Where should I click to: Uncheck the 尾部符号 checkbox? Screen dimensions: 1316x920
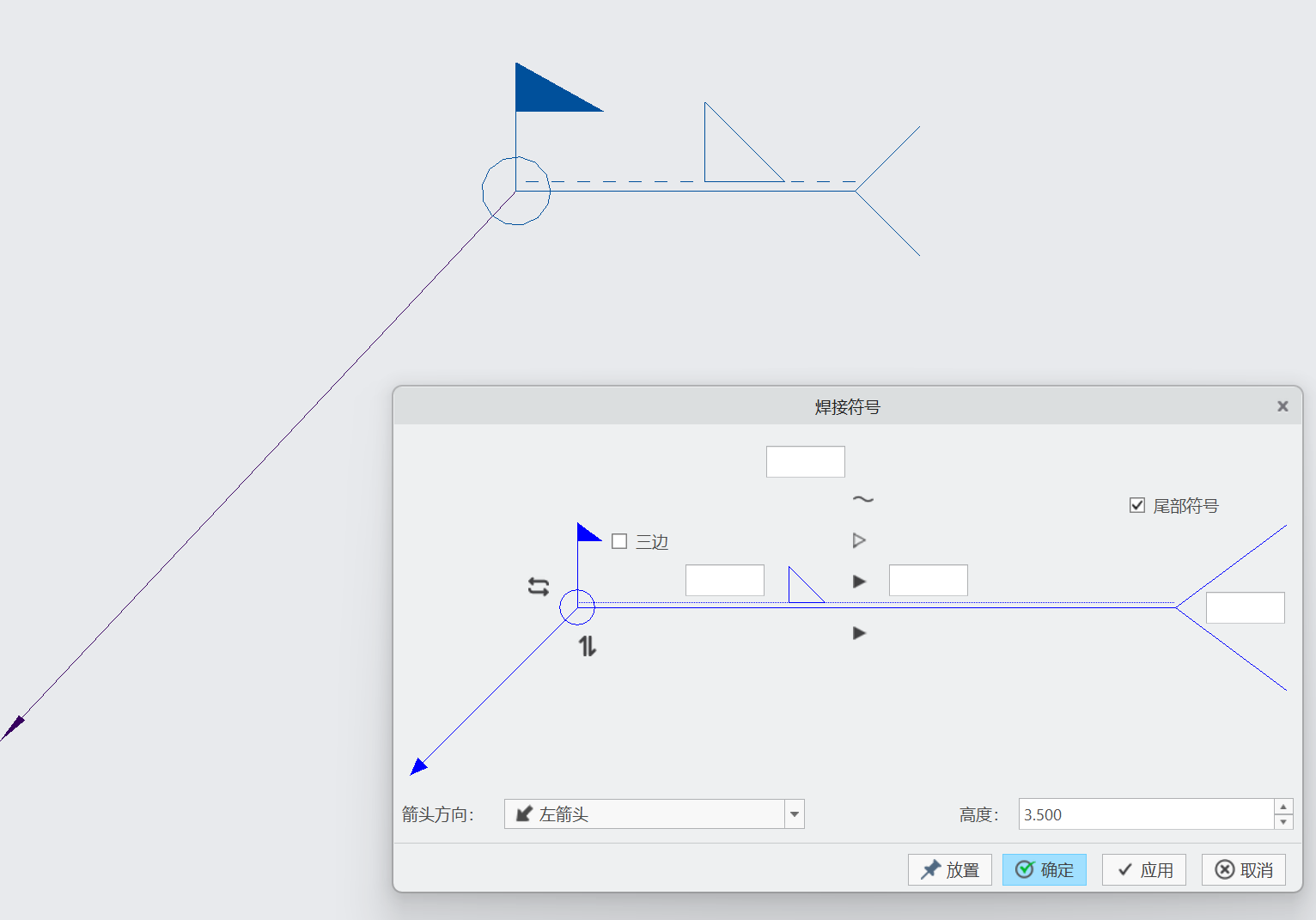pos(1137,505)
